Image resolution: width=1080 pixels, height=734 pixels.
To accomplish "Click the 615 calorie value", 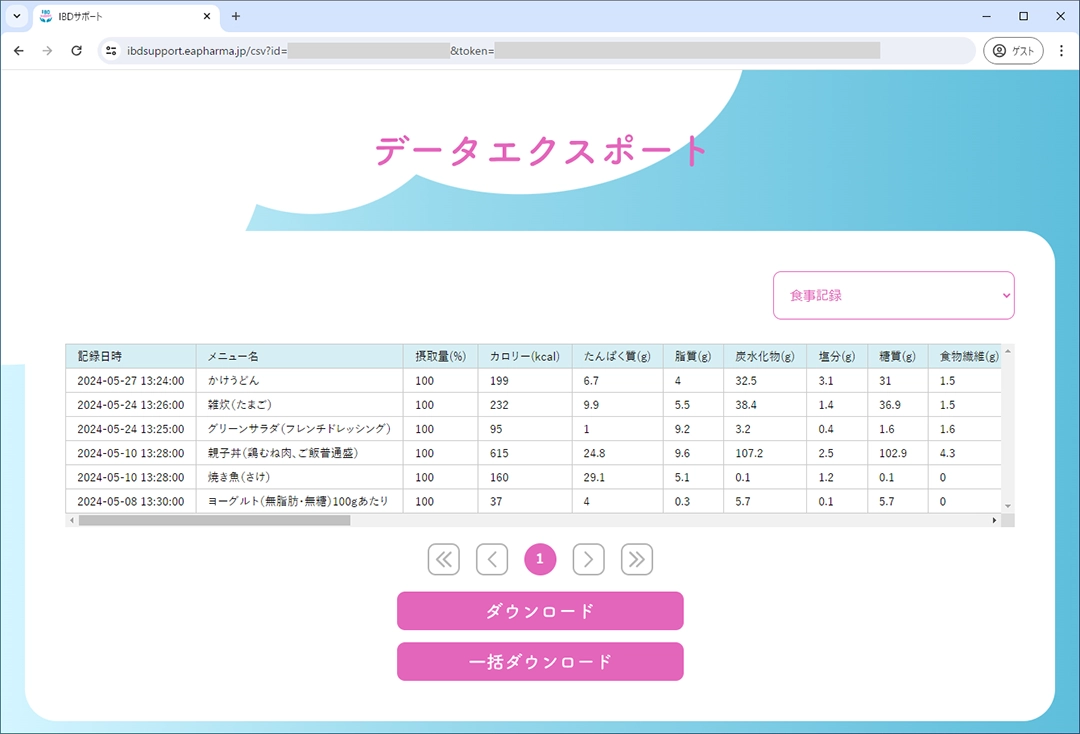I will [499, 453].
